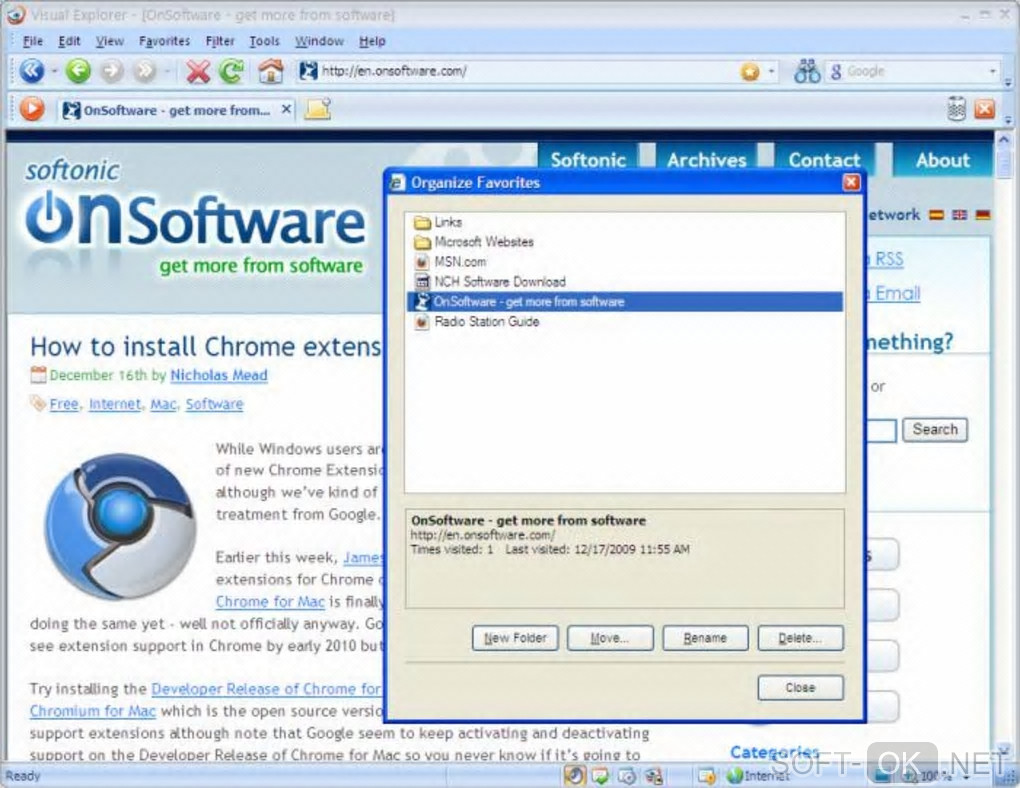This screenshot has height=788, width=1020.
Task: Open the Tools menu
Action: click(x=264, y=41)
